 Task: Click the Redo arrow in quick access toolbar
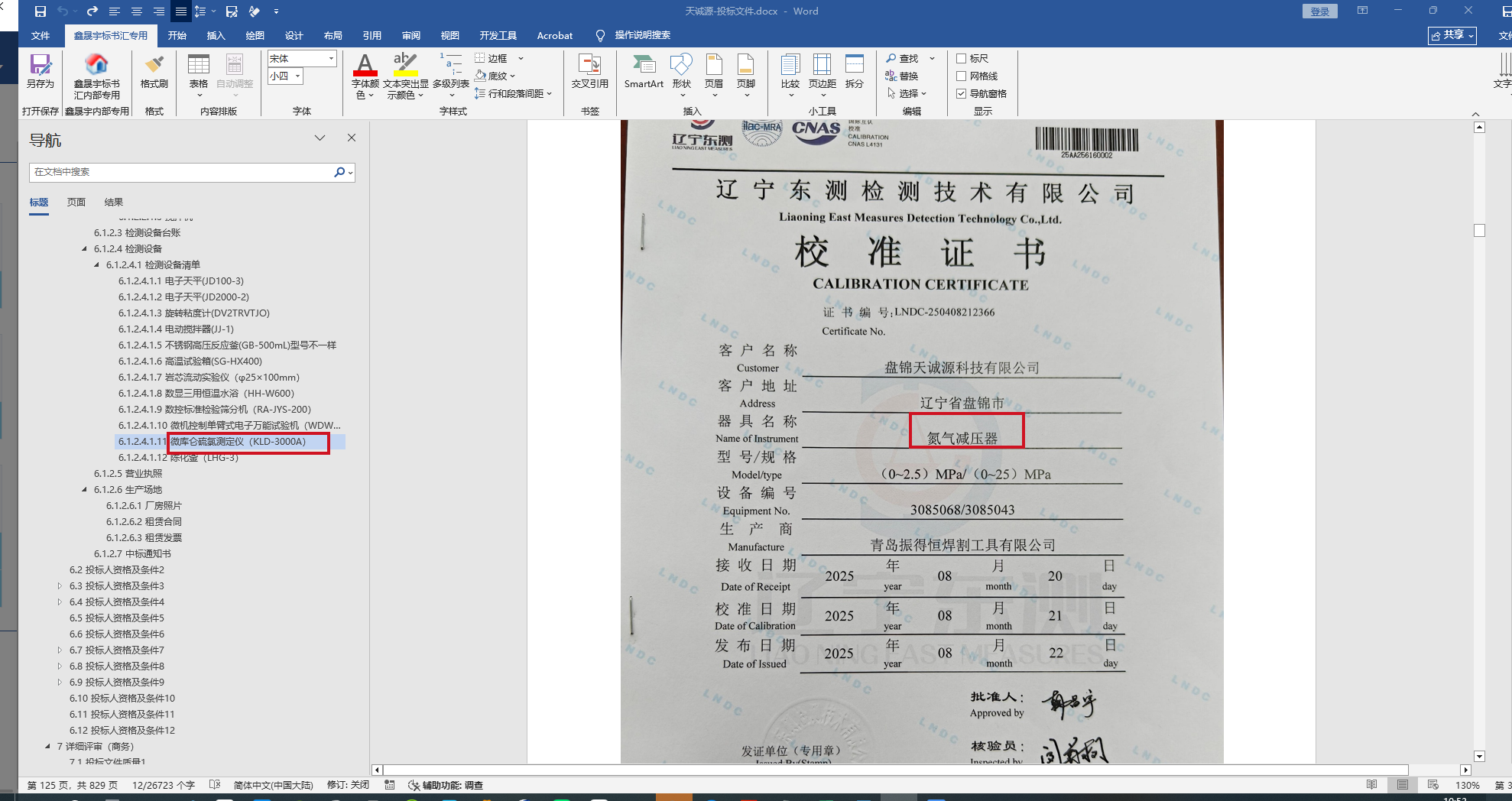(92, 11)
